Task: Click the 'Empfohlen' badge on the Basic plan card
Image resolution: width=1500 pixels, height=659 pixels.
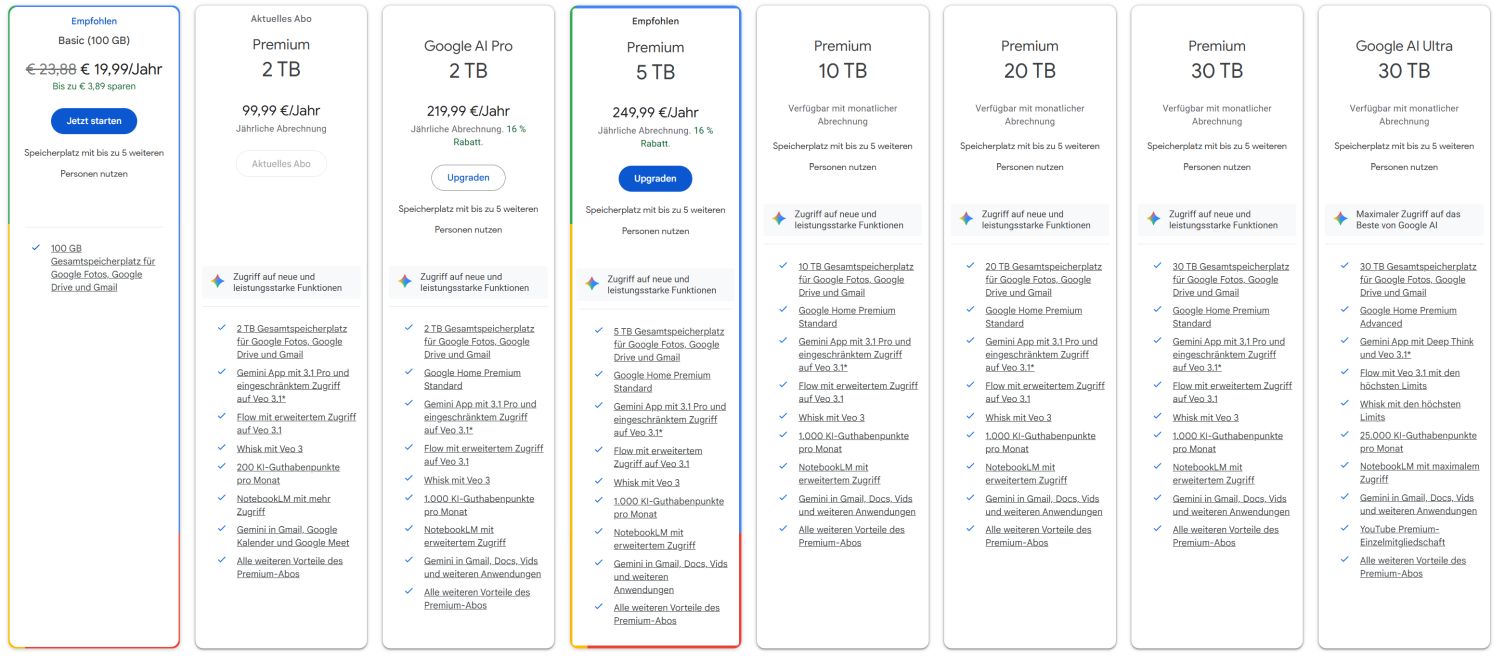Action: 93,20
